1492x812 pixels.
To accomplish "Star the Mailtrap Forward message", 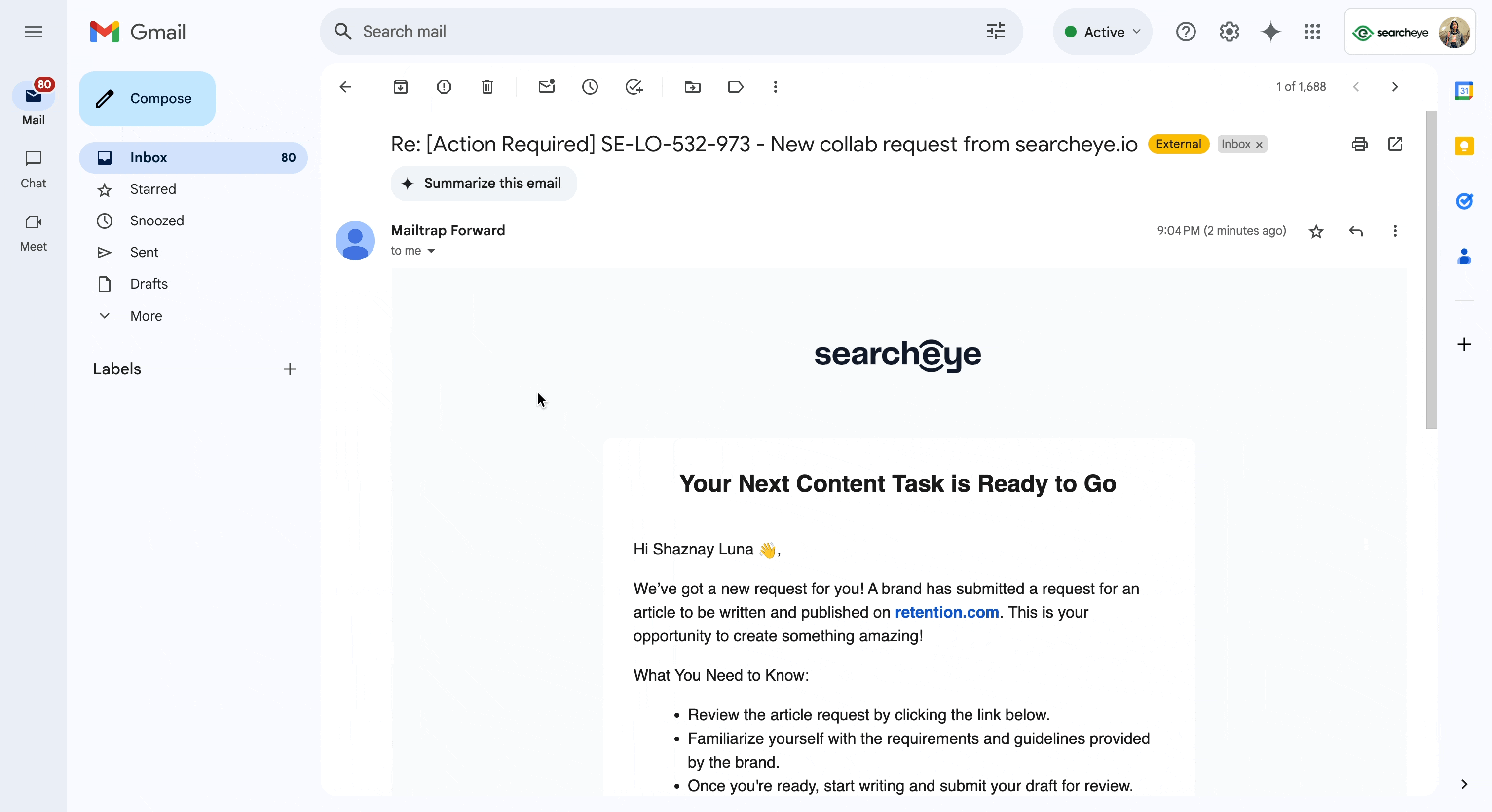I will tap(1316, 232).
